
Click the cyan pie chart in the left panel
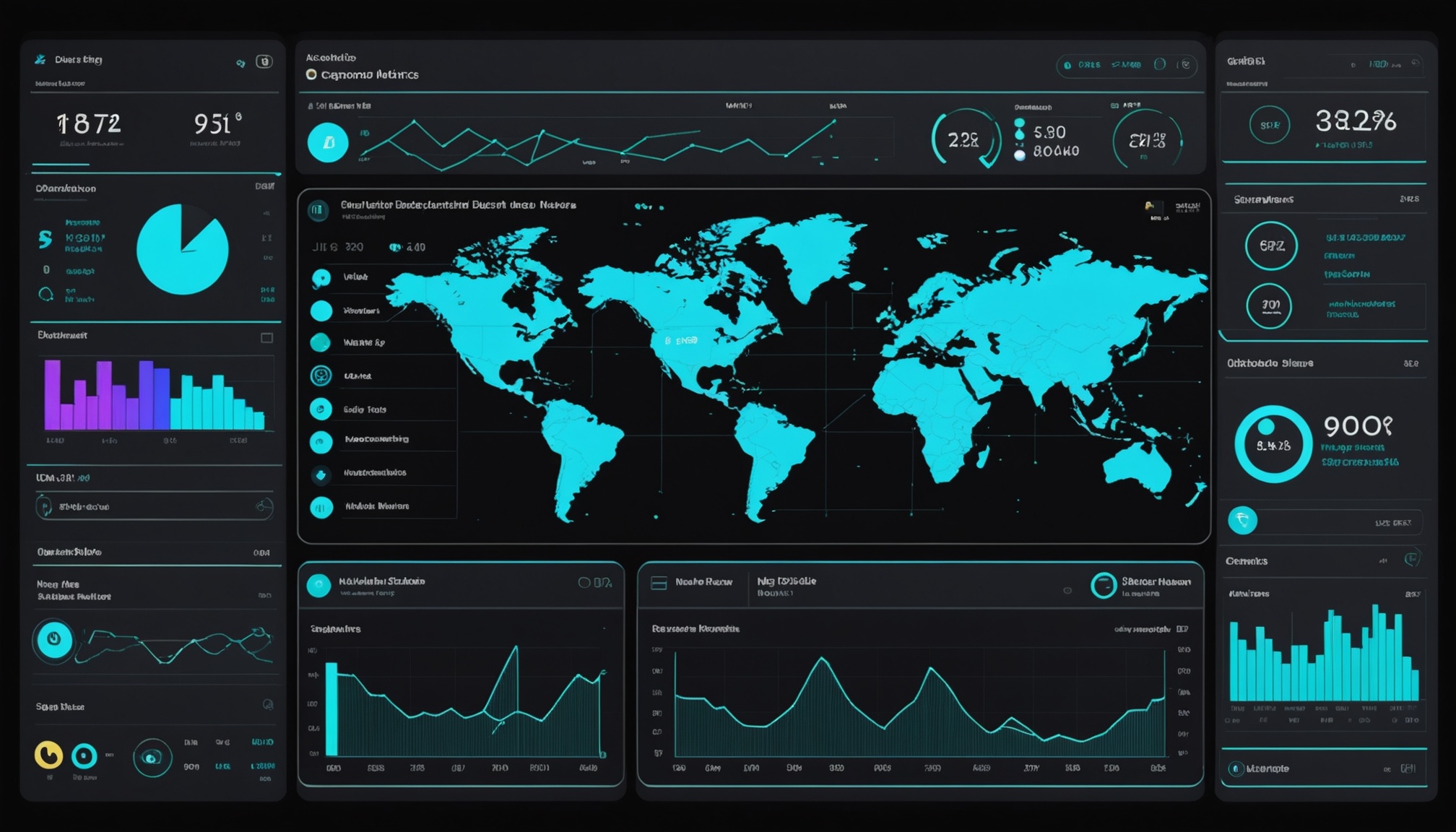pos(183,249)
